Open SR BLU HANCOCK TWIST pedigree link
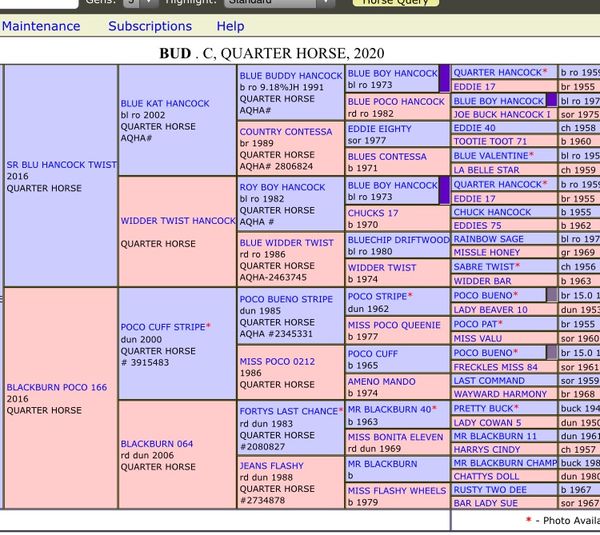Viewport: 600px width, 535px height. (x=62, y=165)
